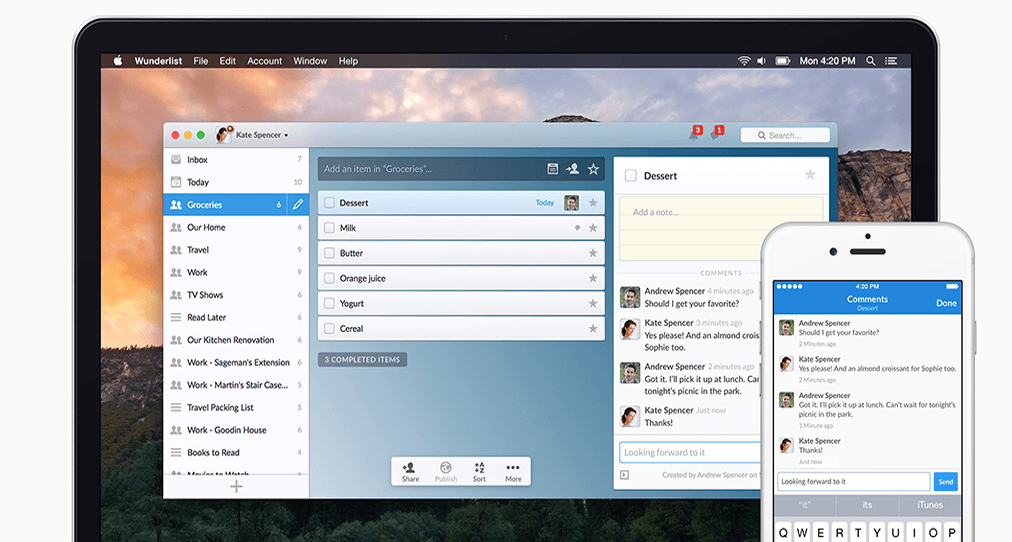Viewport: 1012px width, 542px height.
Task: Click the desktop comment field 'Looking forward to it'
Action: [x=691, y=452]
